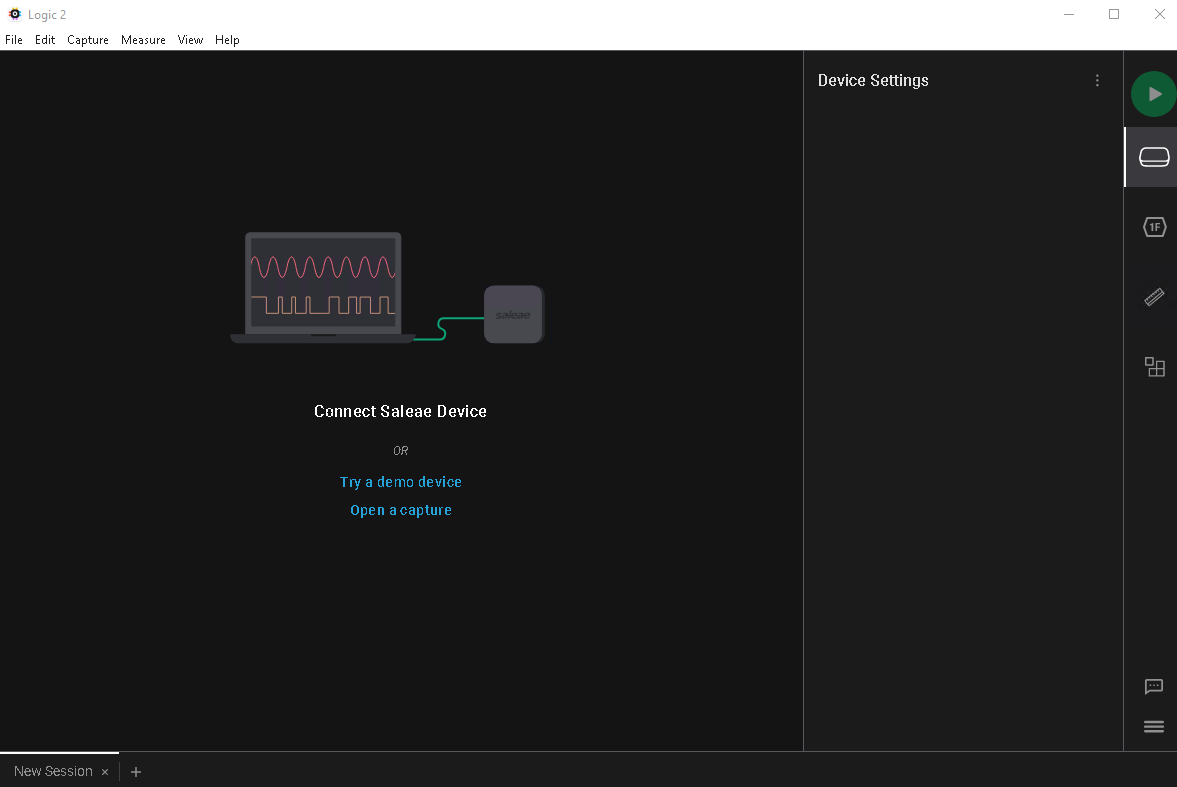Click the Open a capture link
The image size is (1177, 787).
coord(401,510)
